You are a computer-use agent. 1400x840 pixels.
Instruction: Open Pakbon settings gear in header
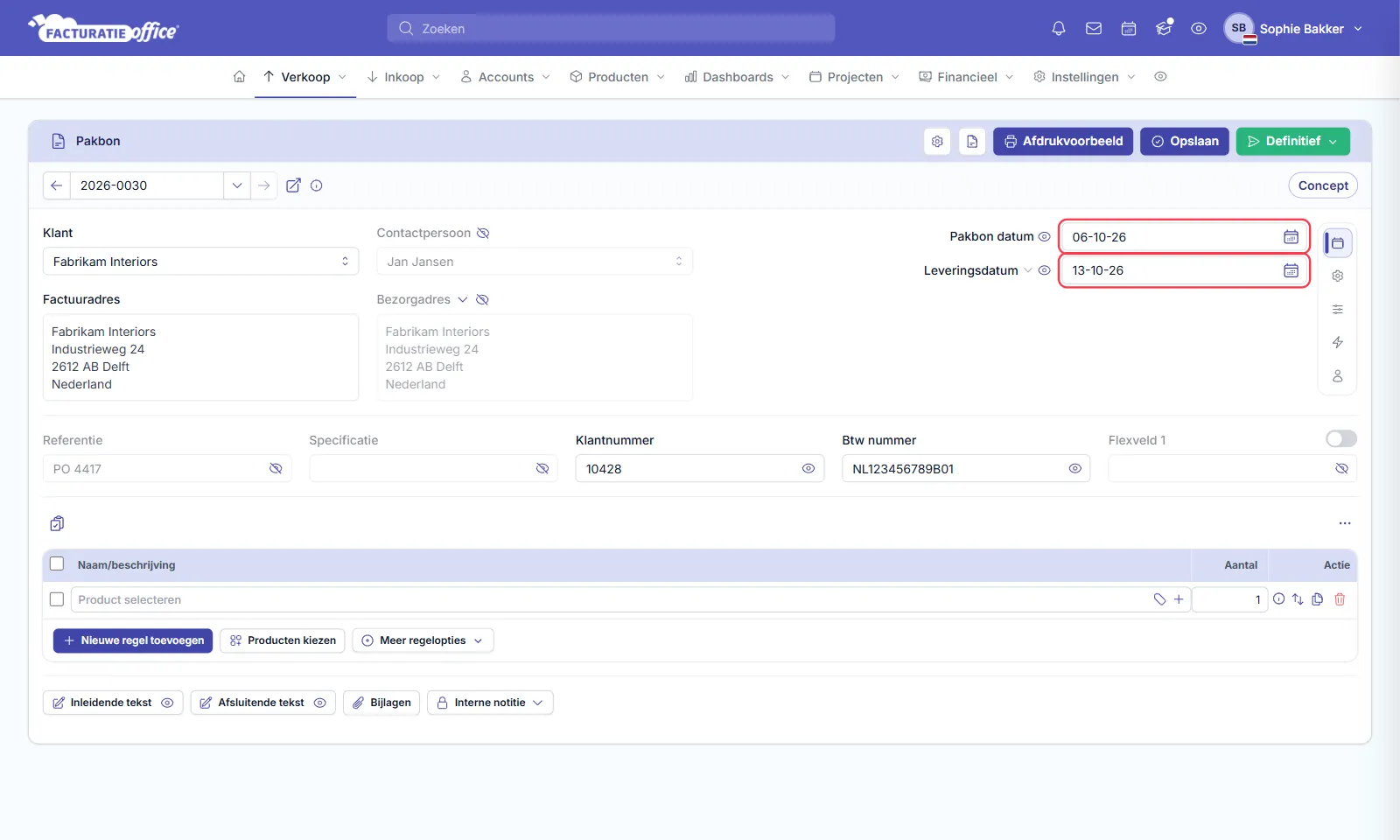(x=937, y=142)
